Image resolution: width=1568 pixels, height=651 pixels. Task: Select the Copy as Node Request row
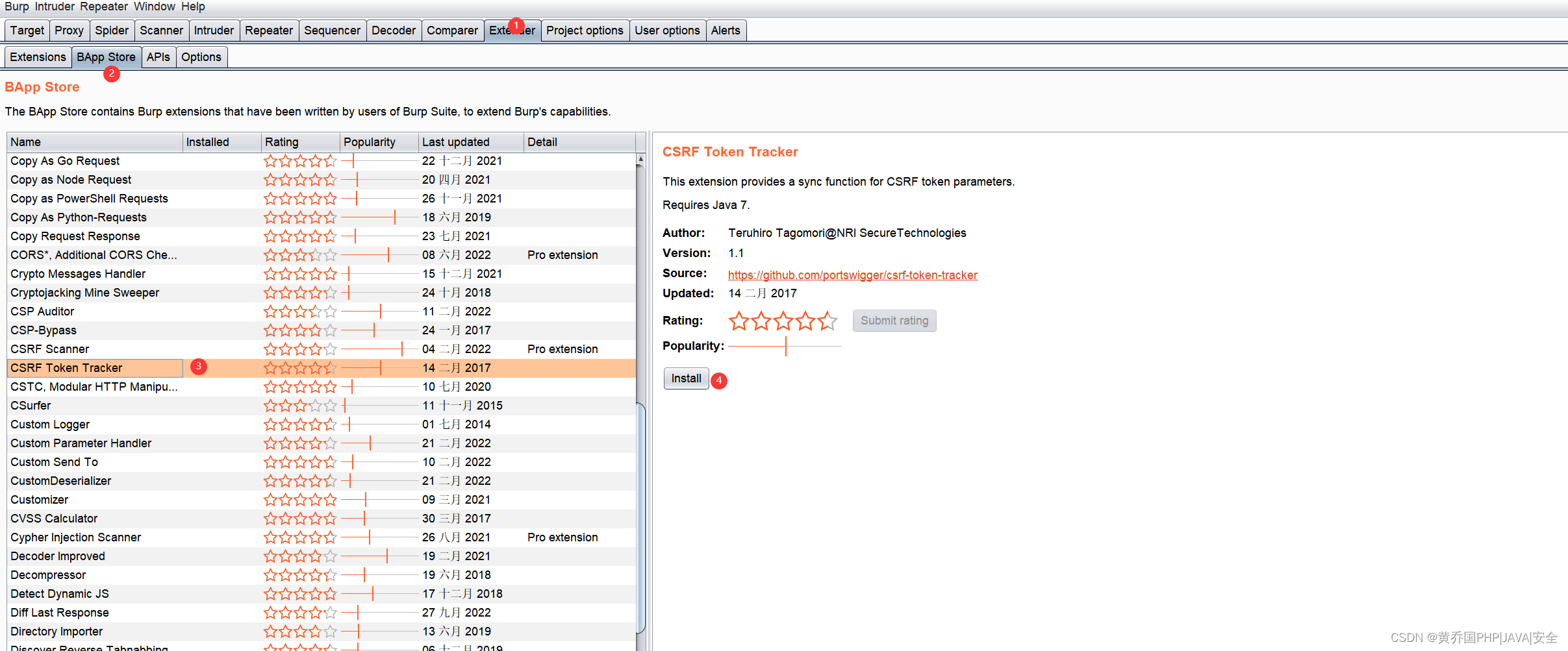point(322,180)
